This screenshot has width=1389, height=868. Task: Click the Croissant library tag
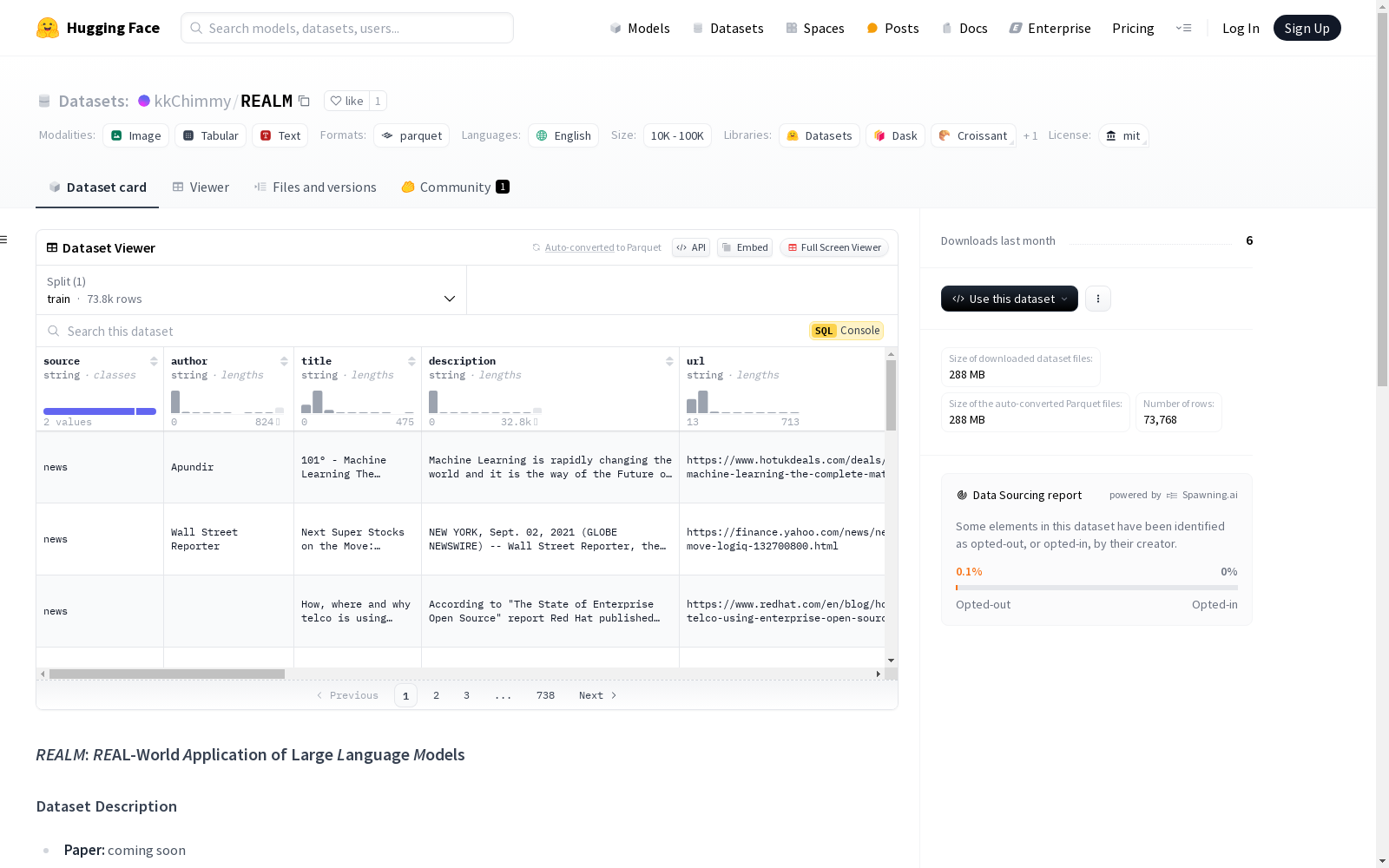[x=973, y=135]
